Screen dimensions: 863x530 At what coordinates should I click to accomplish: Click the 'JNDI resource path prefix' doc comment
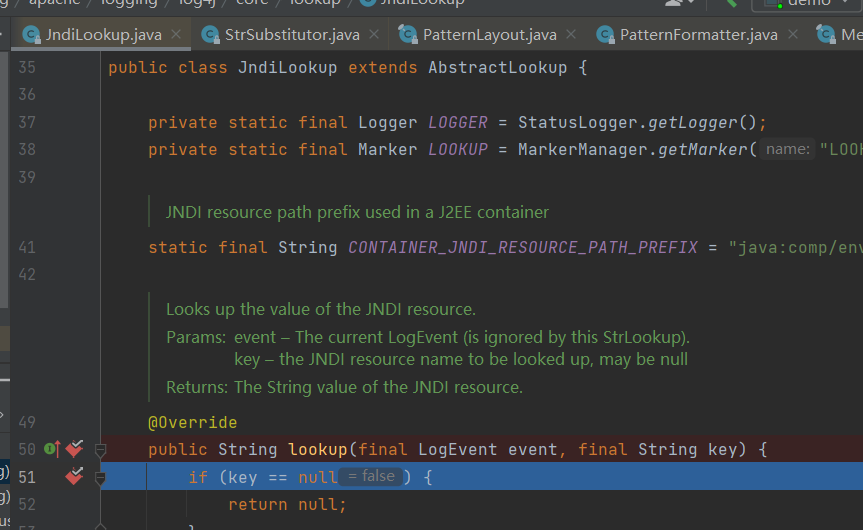(357, 212)
